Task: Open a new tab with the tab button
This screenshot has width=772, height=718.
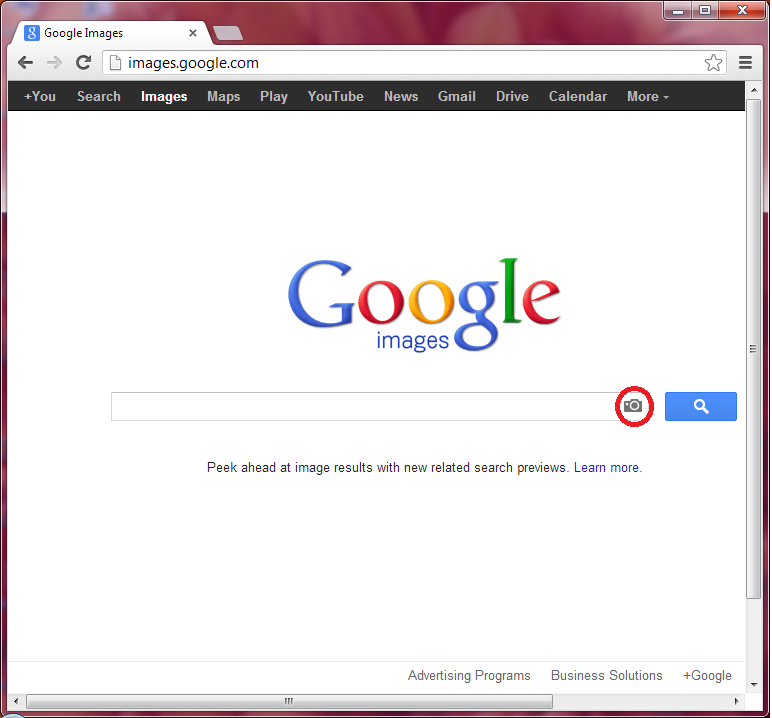Action: [x=228, y=33]
